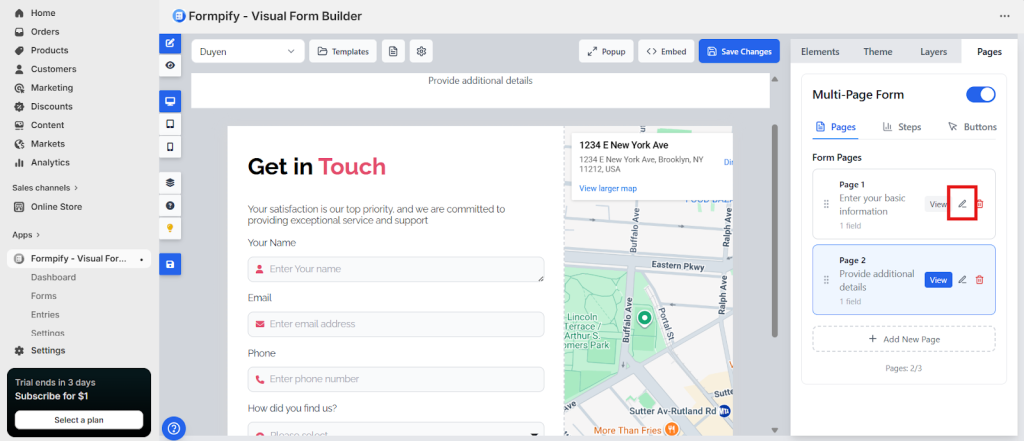
Task: Open the Duyen form selector dropdown
Action: pyautogui.click(x=247, y=51)
